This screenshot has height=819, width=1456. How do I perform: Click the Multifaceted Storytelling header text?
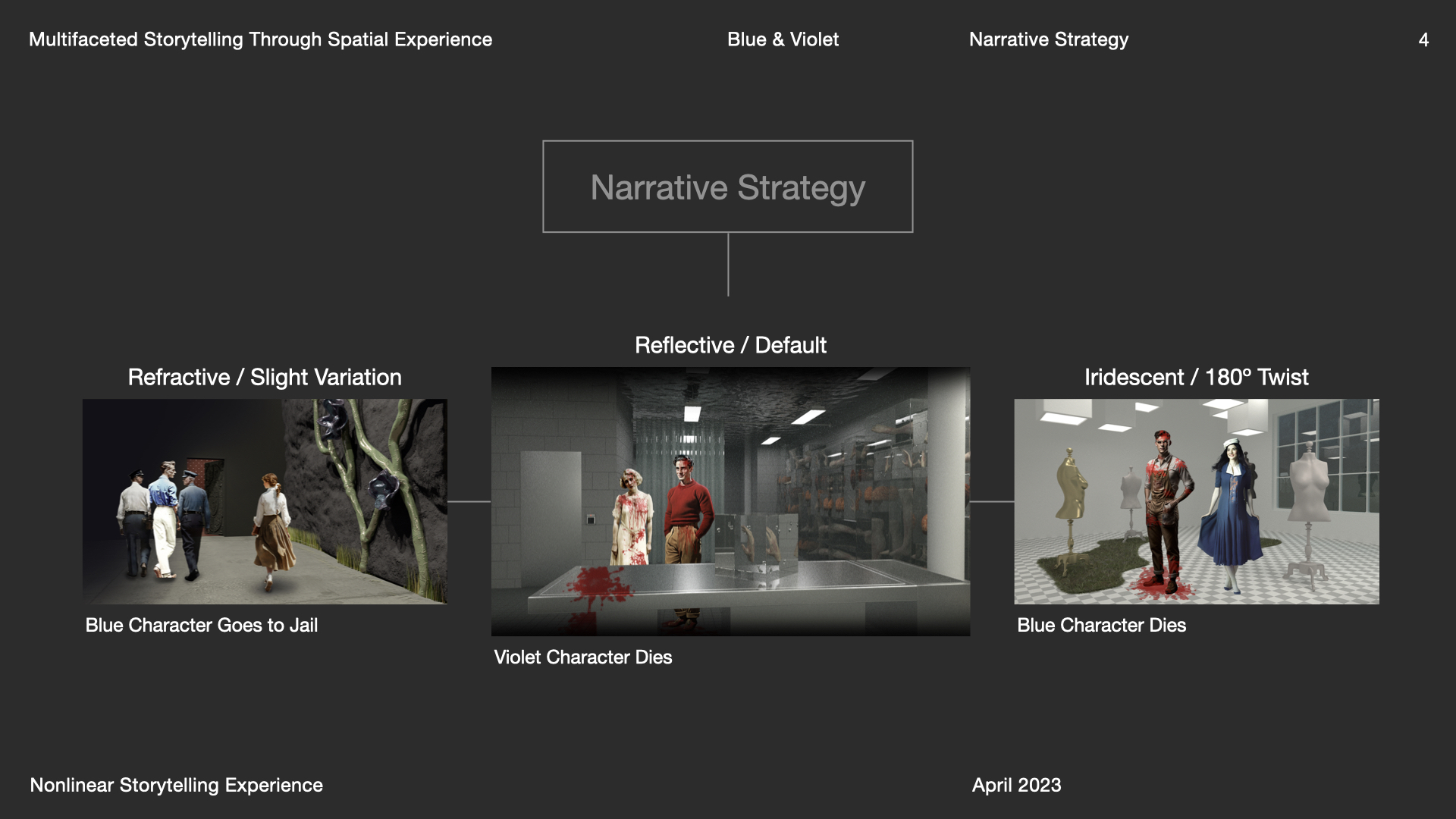coord(260,39)
